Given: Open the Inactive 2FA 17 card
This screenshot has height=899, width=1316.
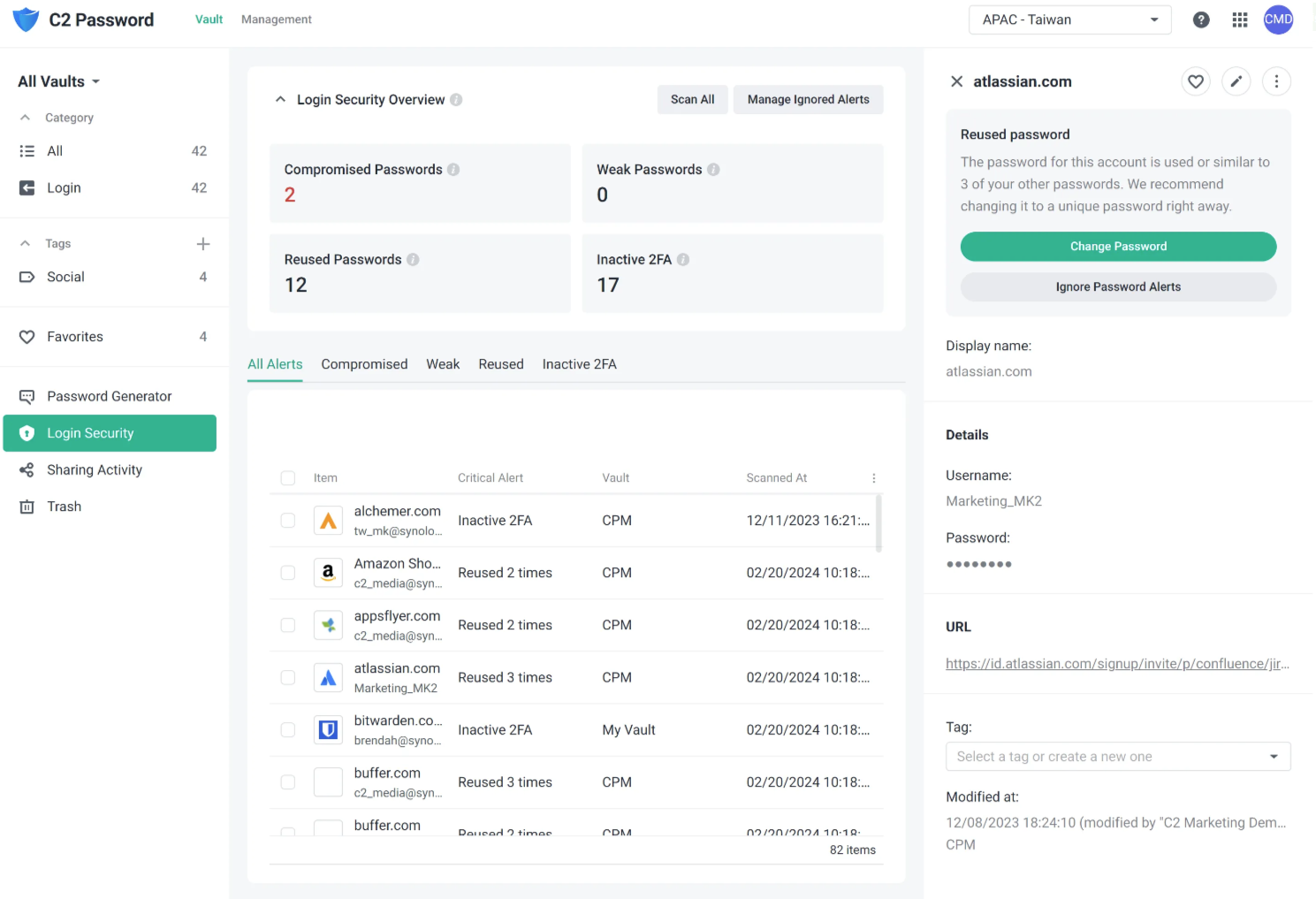Looking at the screenshot, I should click(x=733, y=273).
